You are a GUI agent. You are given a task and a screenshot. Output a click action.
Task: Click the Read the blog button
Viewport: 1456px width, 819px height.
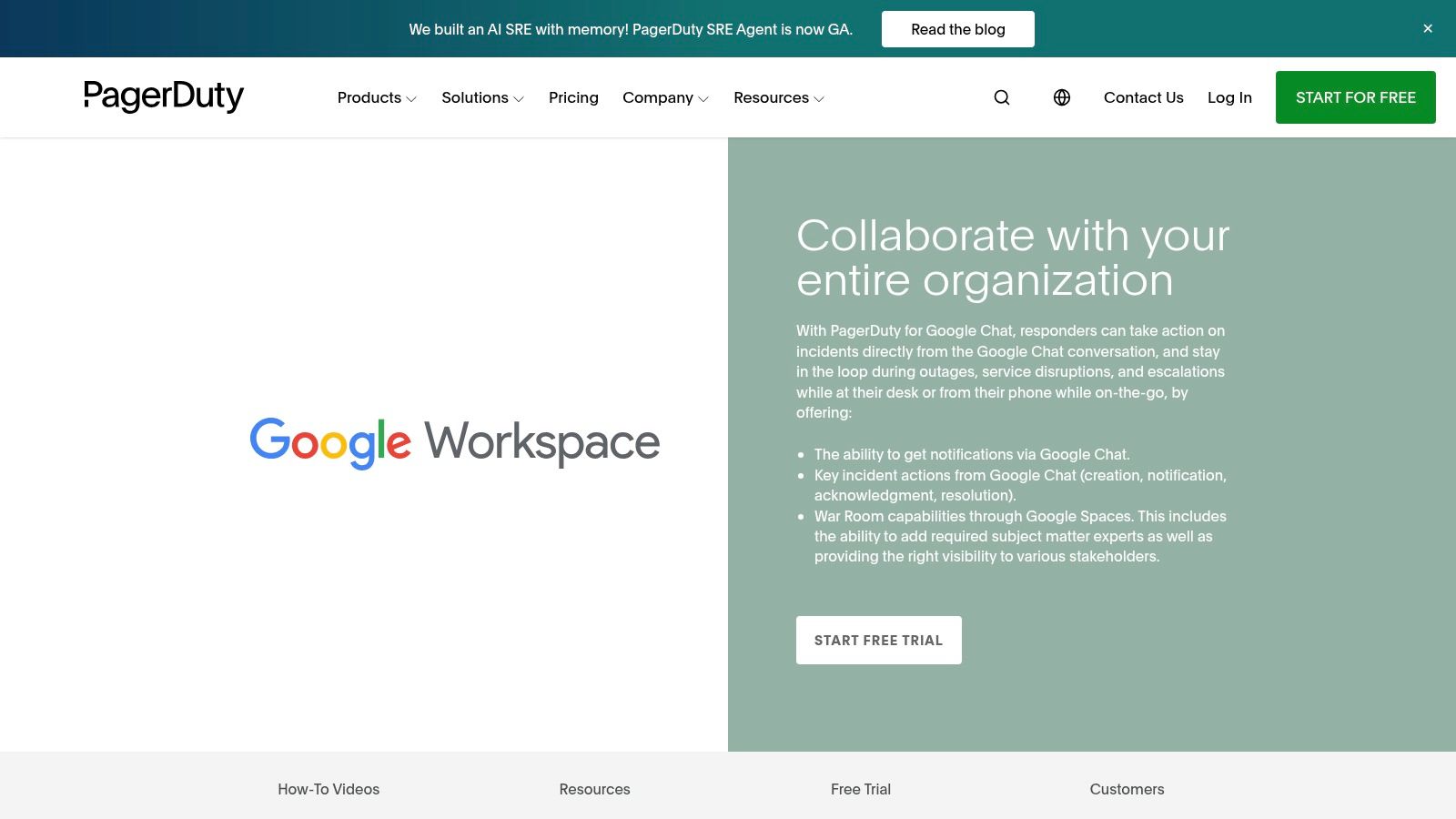pos(957,28)
